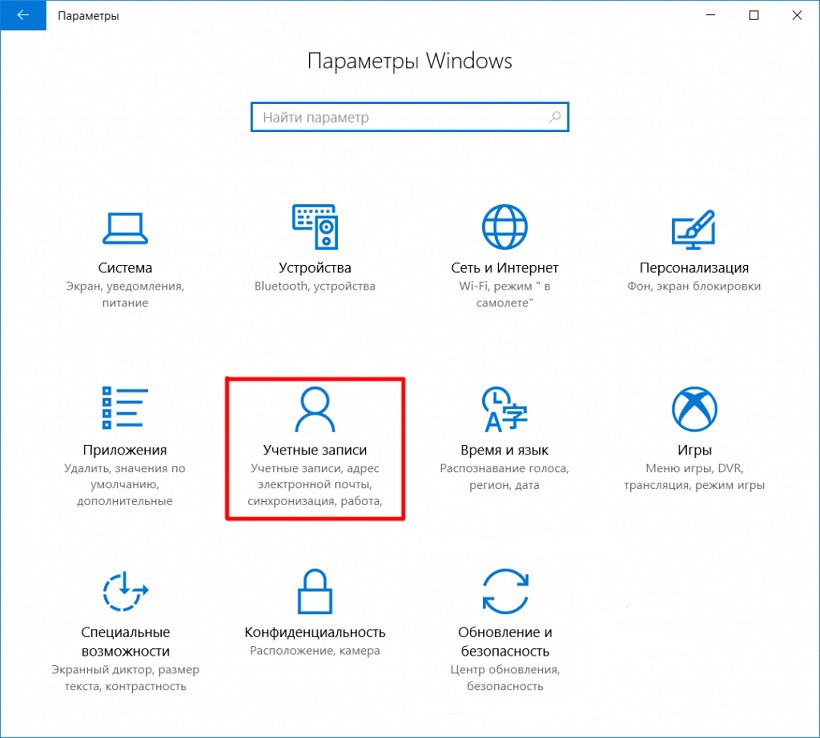Image resolution: width=820 pixels, height=738 pixels.
Task: Click the Время и язык title
Action: (505, 450)
